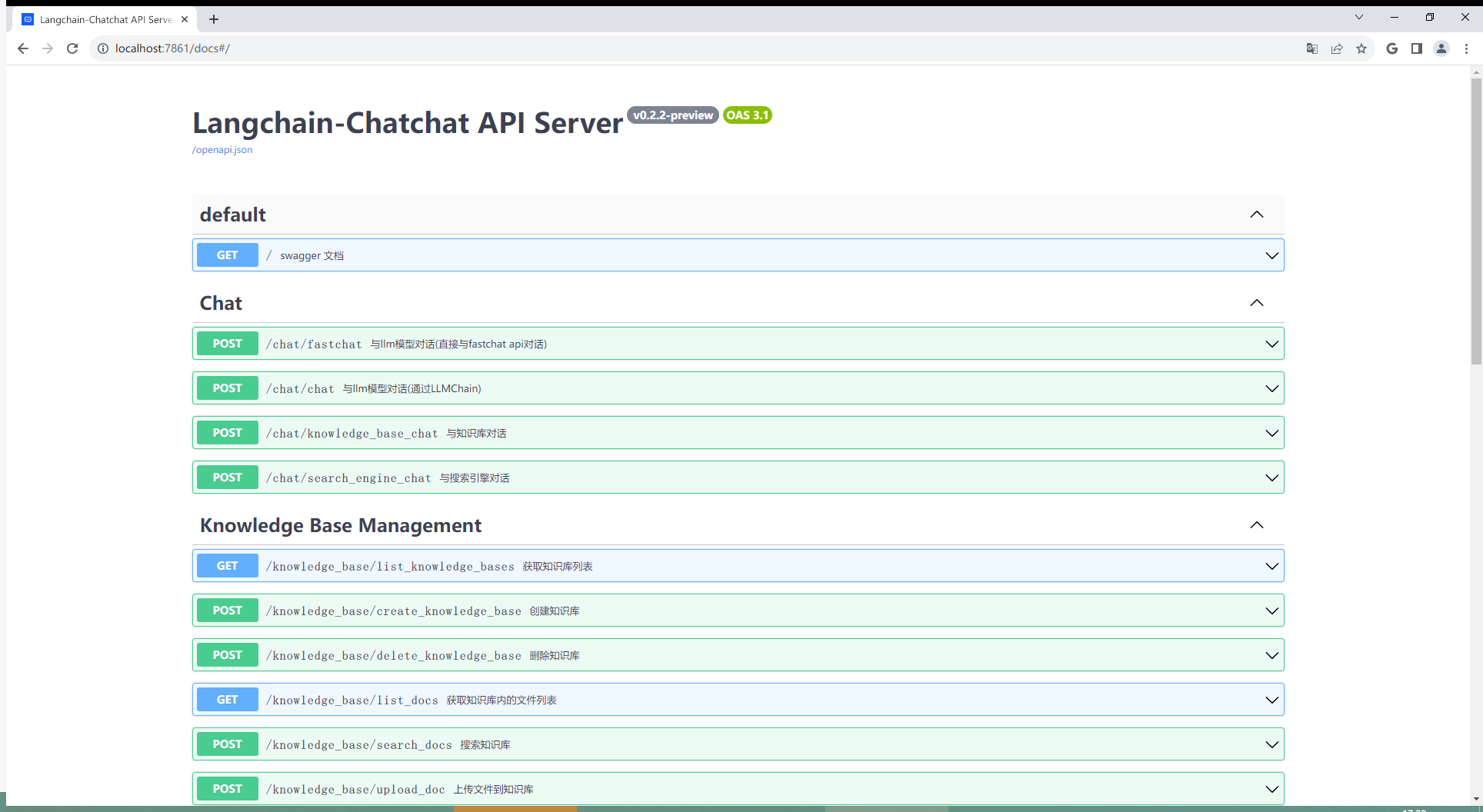This screenshot has height=812, width=1483.
Task: Bookmark this tab with the star
Action: click(1361, 48)
